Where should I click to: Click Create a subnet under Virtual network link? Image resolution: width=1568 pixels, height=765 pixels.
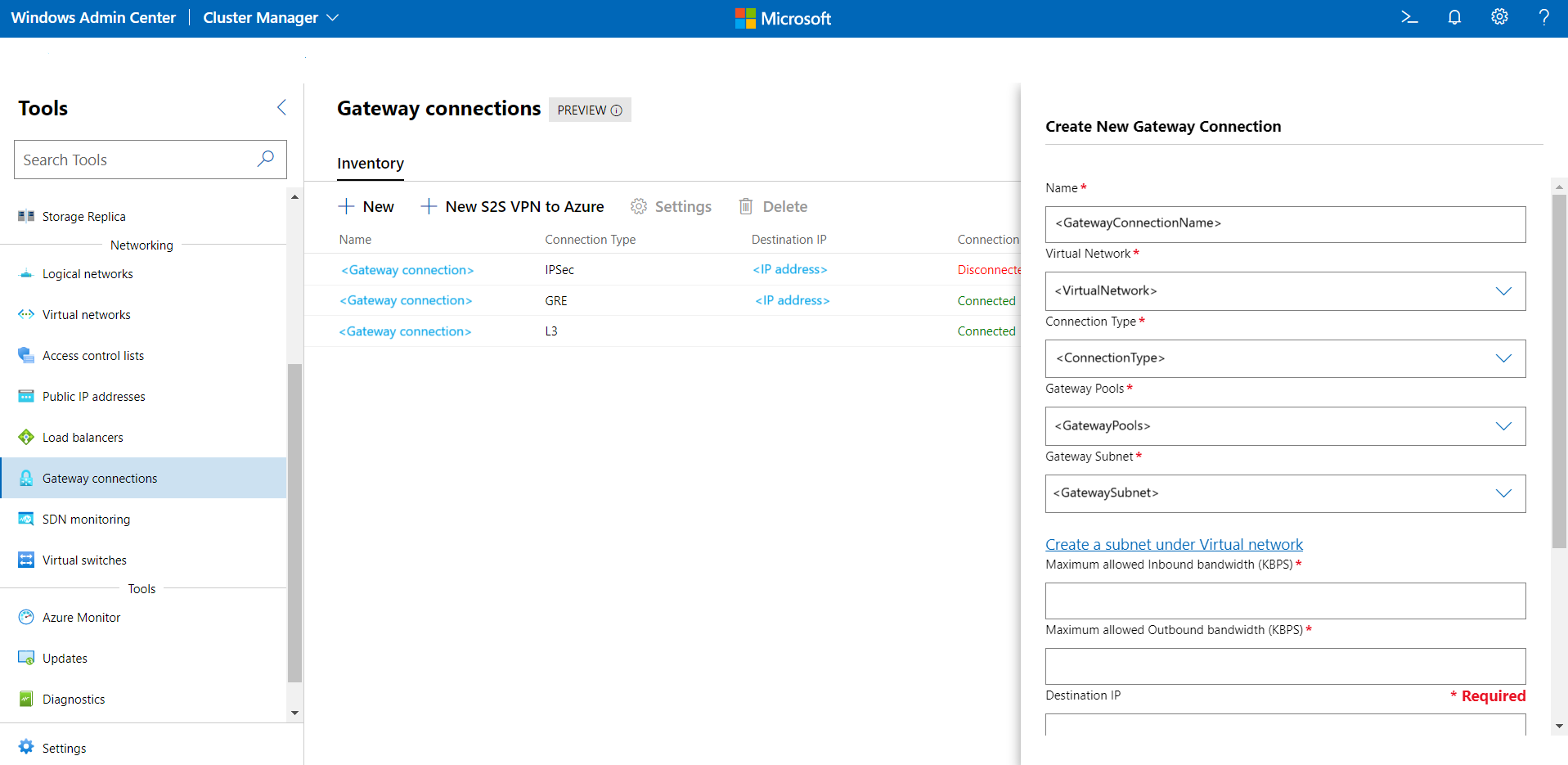[1174, 545]
